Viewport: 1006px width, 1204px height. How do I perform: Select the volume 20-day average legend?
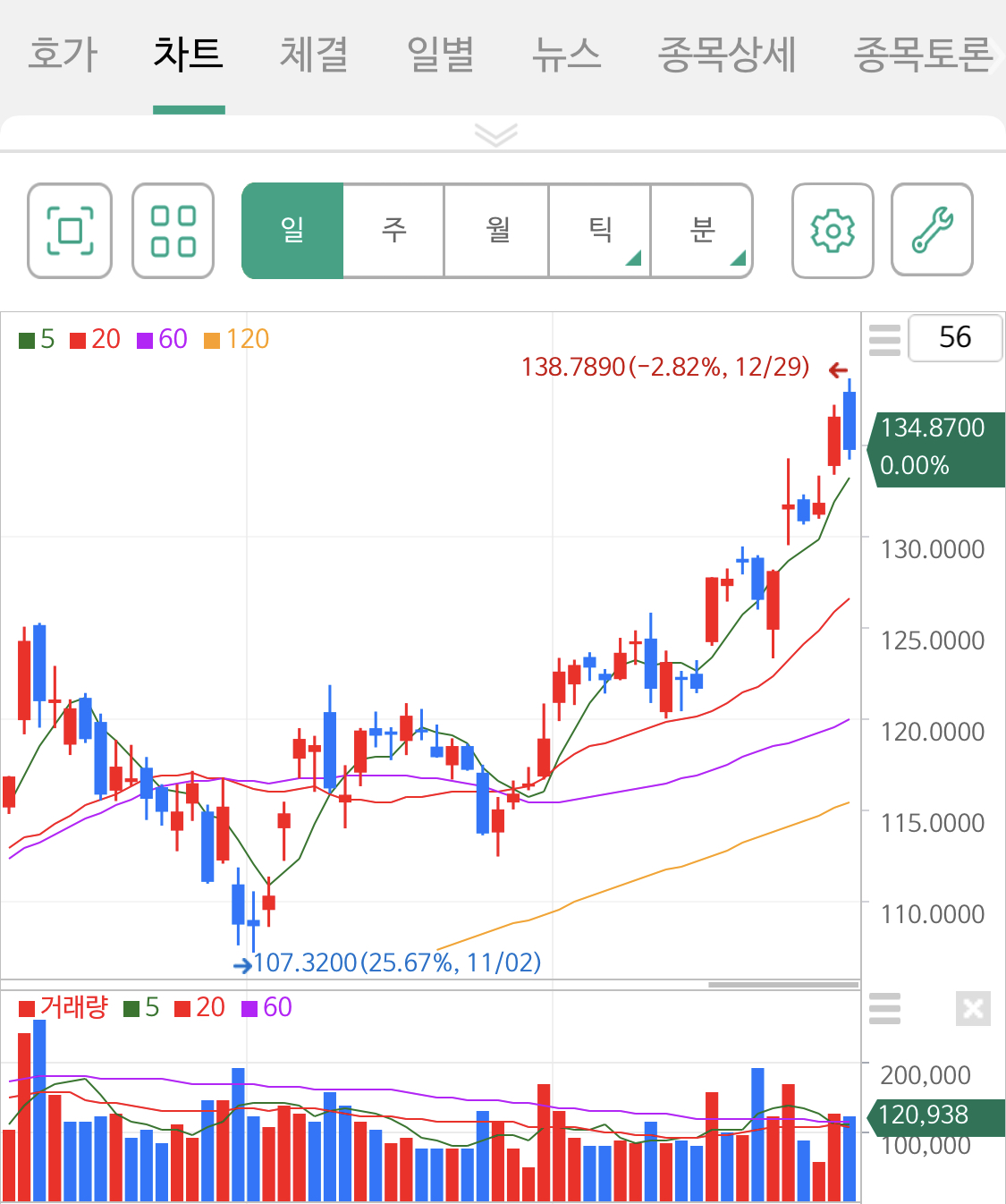point(199,1007)
